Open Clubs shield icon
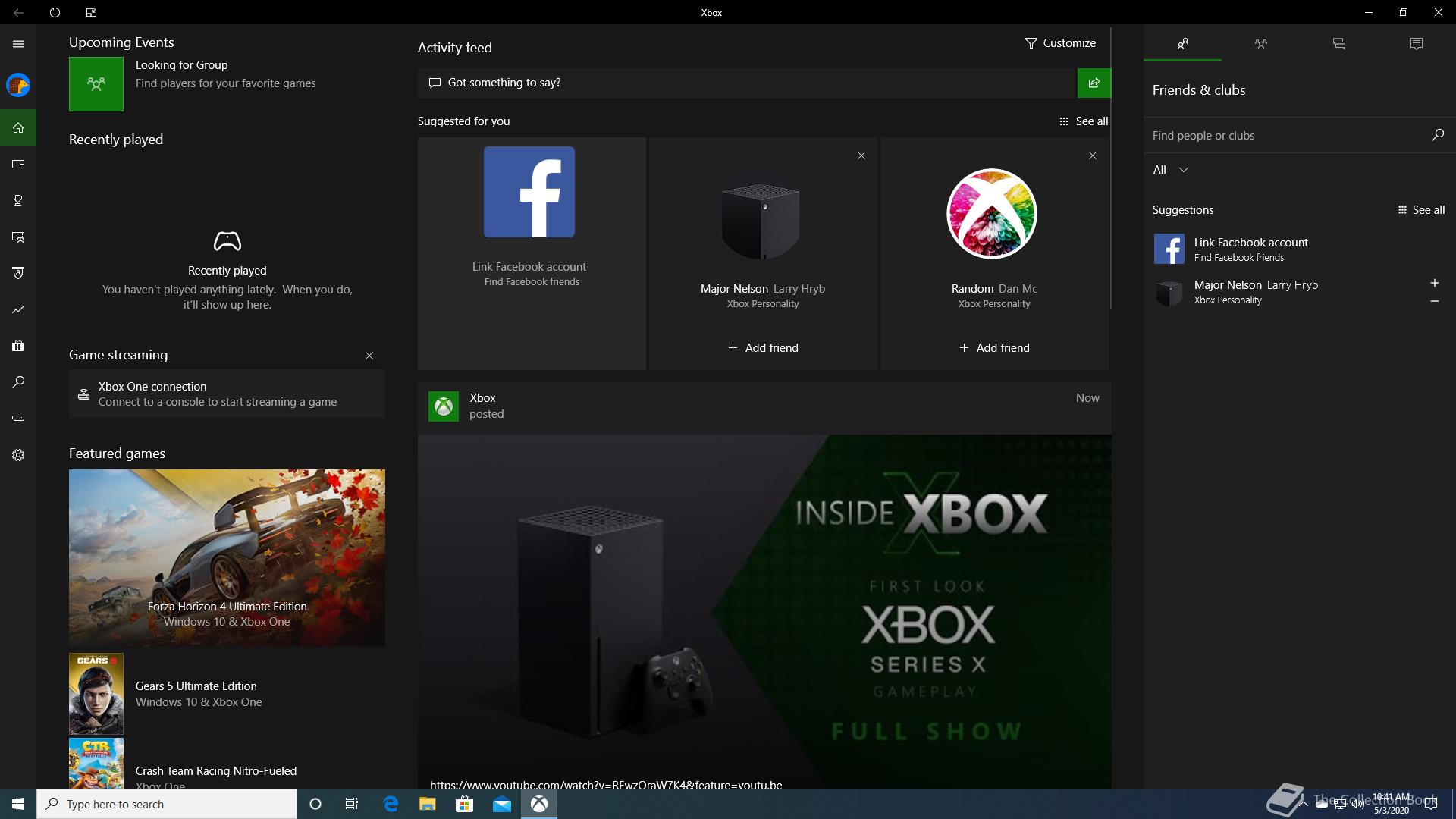 18,273
